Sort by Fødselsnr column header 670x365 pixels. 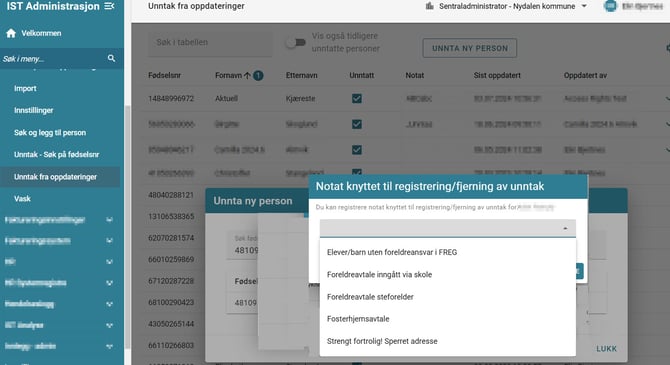(x=165, y=75)
